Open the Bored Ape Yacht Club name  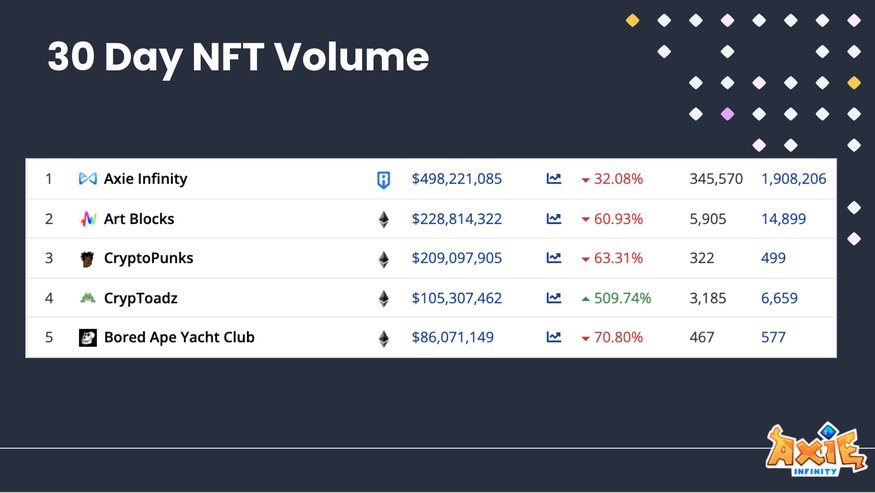pos(179,338)
